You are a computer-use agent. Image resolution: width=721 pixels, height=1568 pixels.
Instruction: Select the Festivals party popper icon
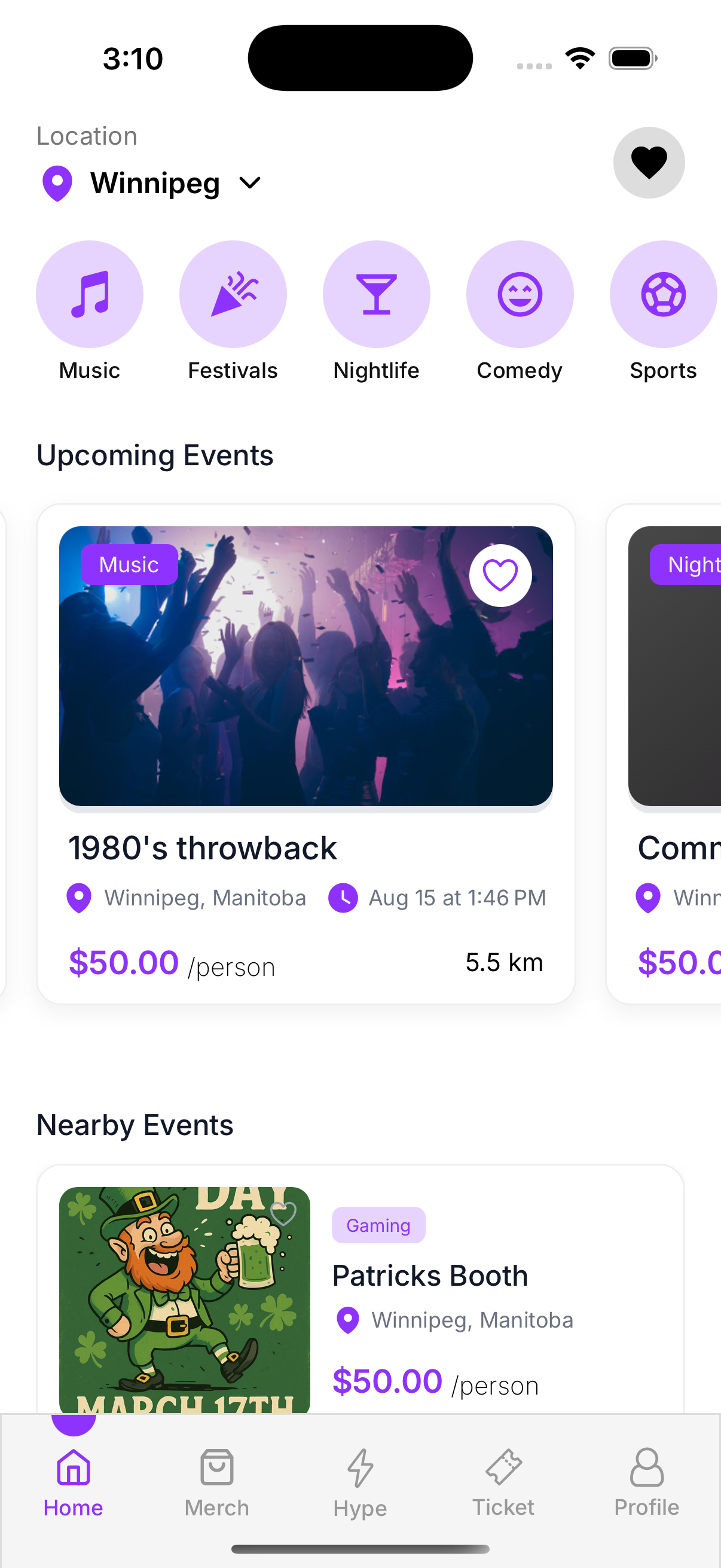coord(233,294)
